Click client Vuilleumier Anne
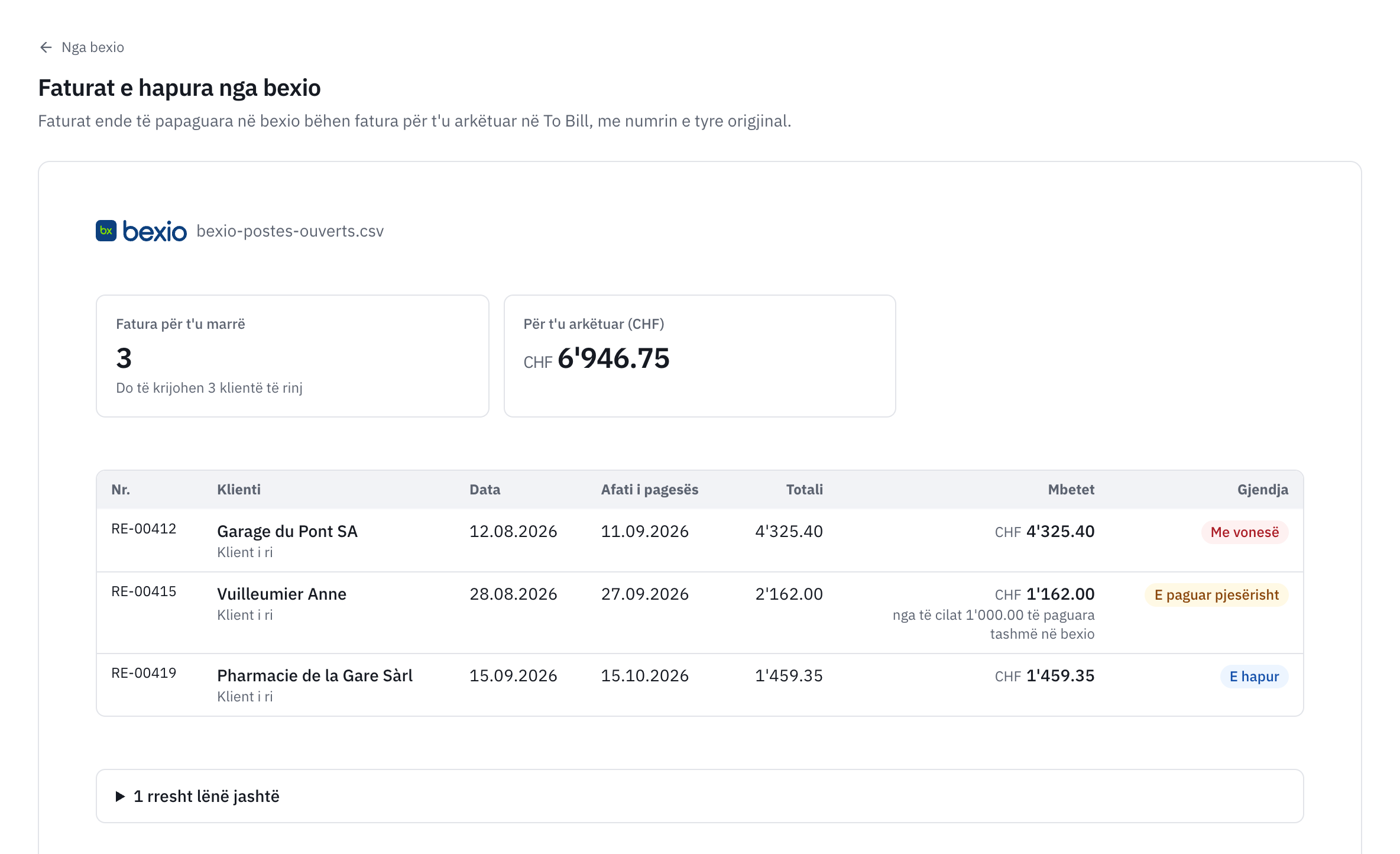 click(281, 594)
